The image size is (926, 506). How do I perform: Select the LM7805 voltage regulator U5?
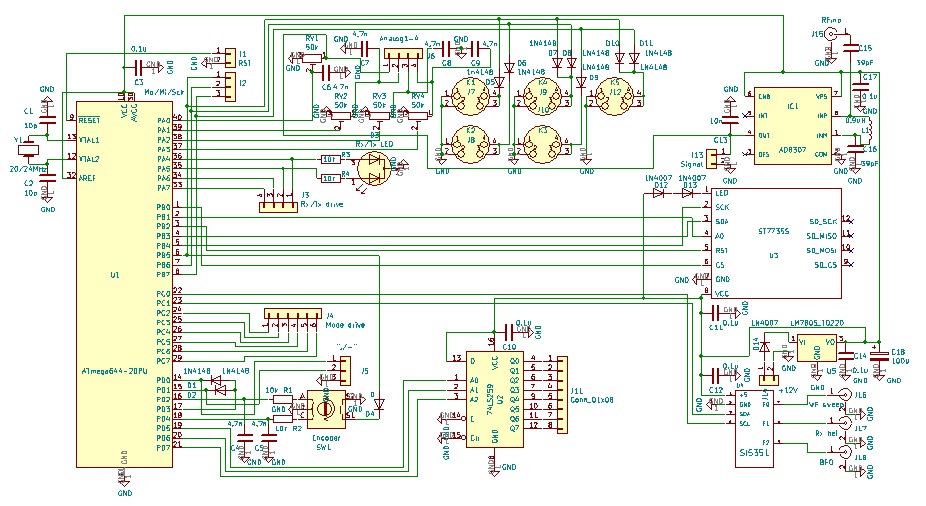click(x=818, y=346)
